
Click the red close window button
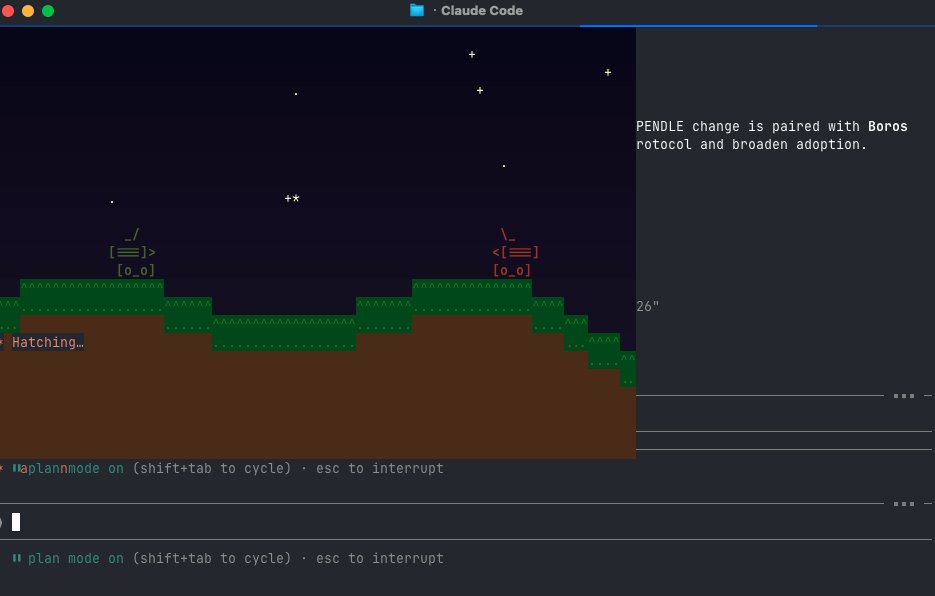7,11
